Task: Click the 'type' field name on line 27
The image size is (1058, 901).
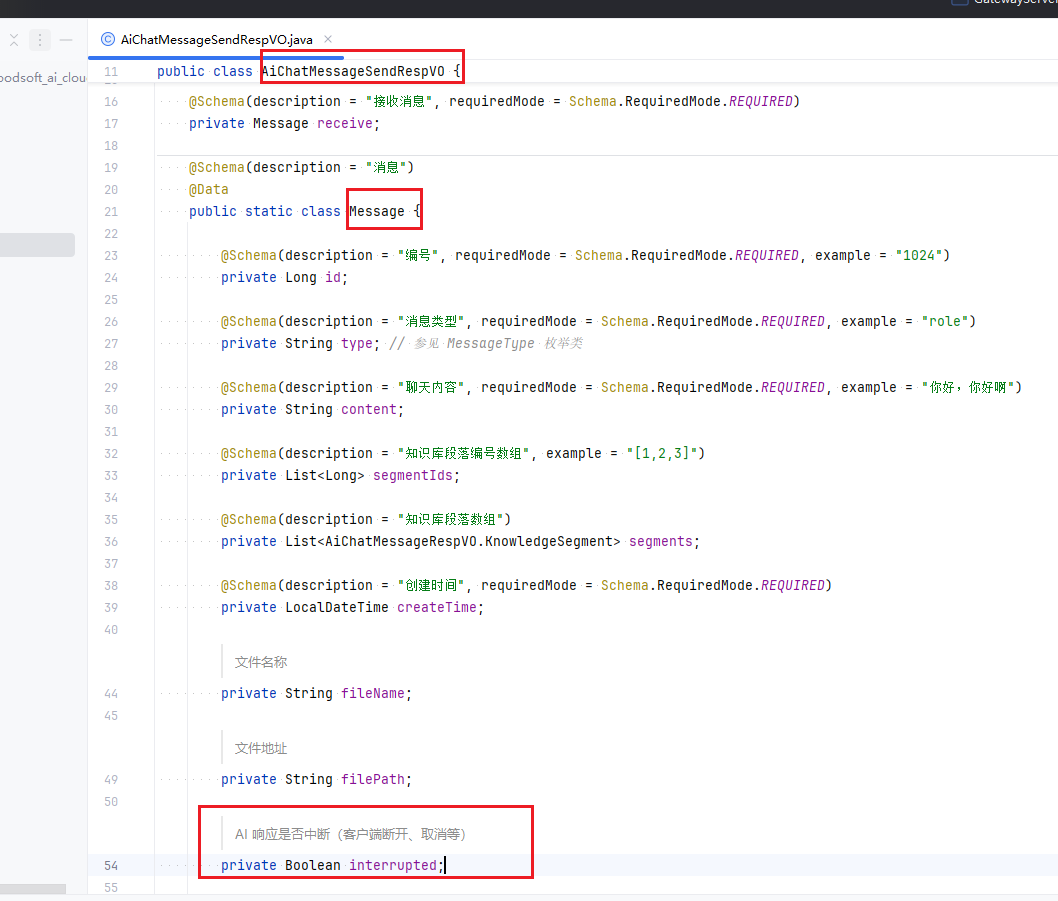Action: (x=356, y=344)
